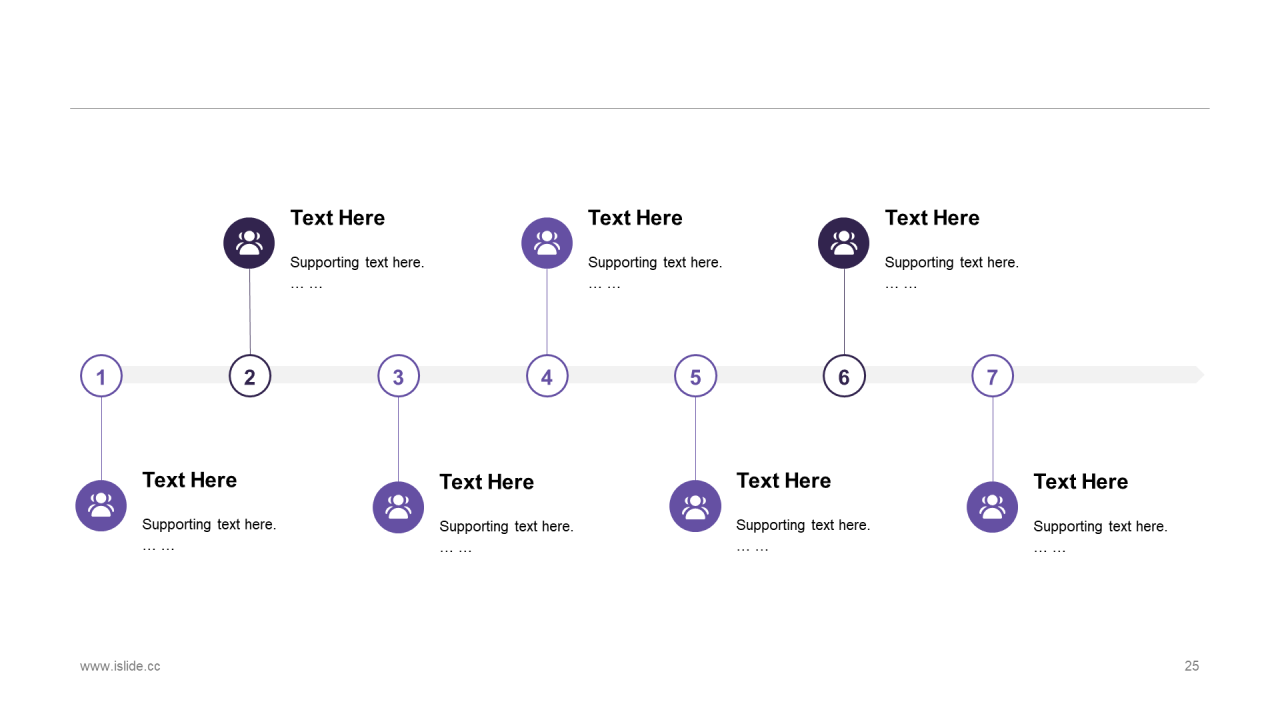
Task: Click the people icon above marker 6
Action: pos(844,243)
